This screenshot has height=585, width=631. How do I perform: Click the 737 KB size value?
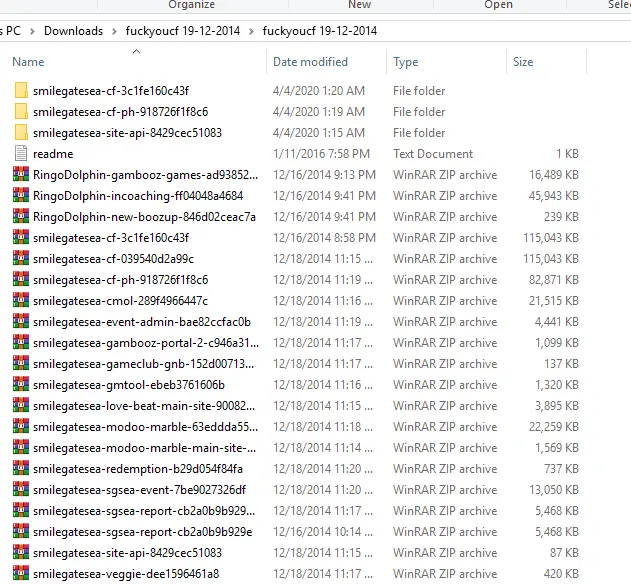click(561, 468)
